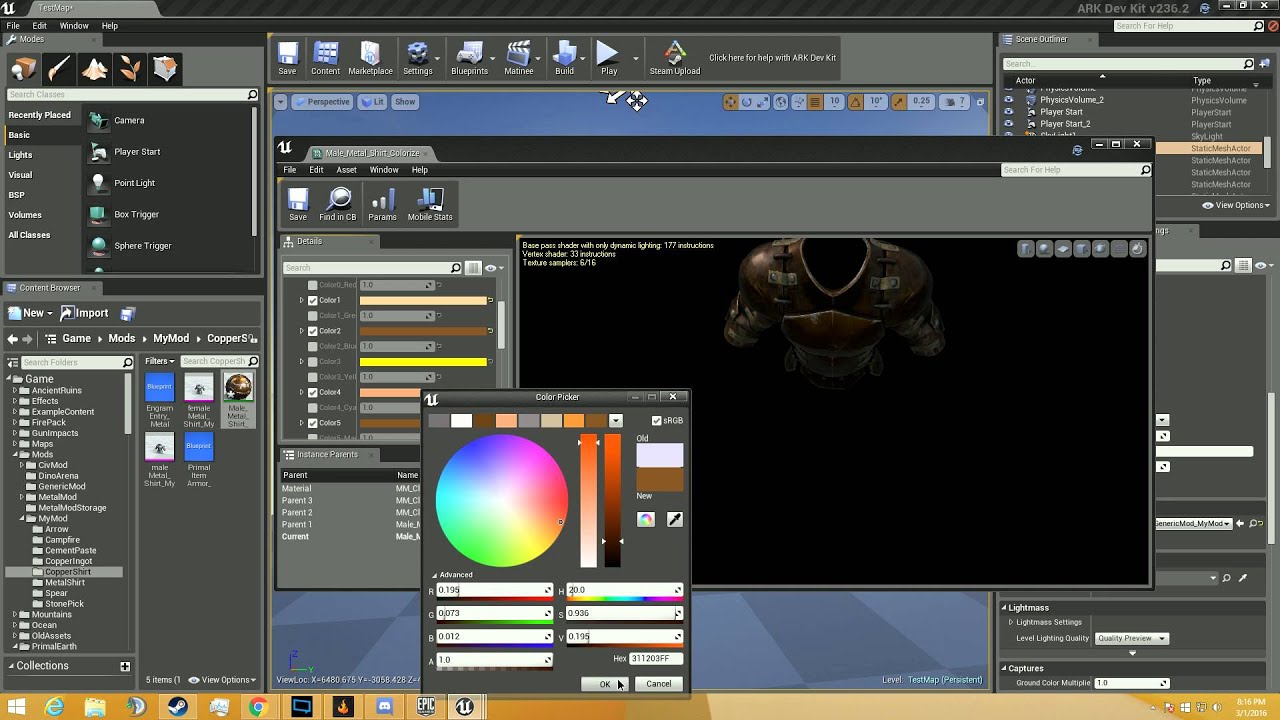Viewport: 1280px width, 720px height.
Task: Collapse the Collections section
Action: click(x=11, y=666)
